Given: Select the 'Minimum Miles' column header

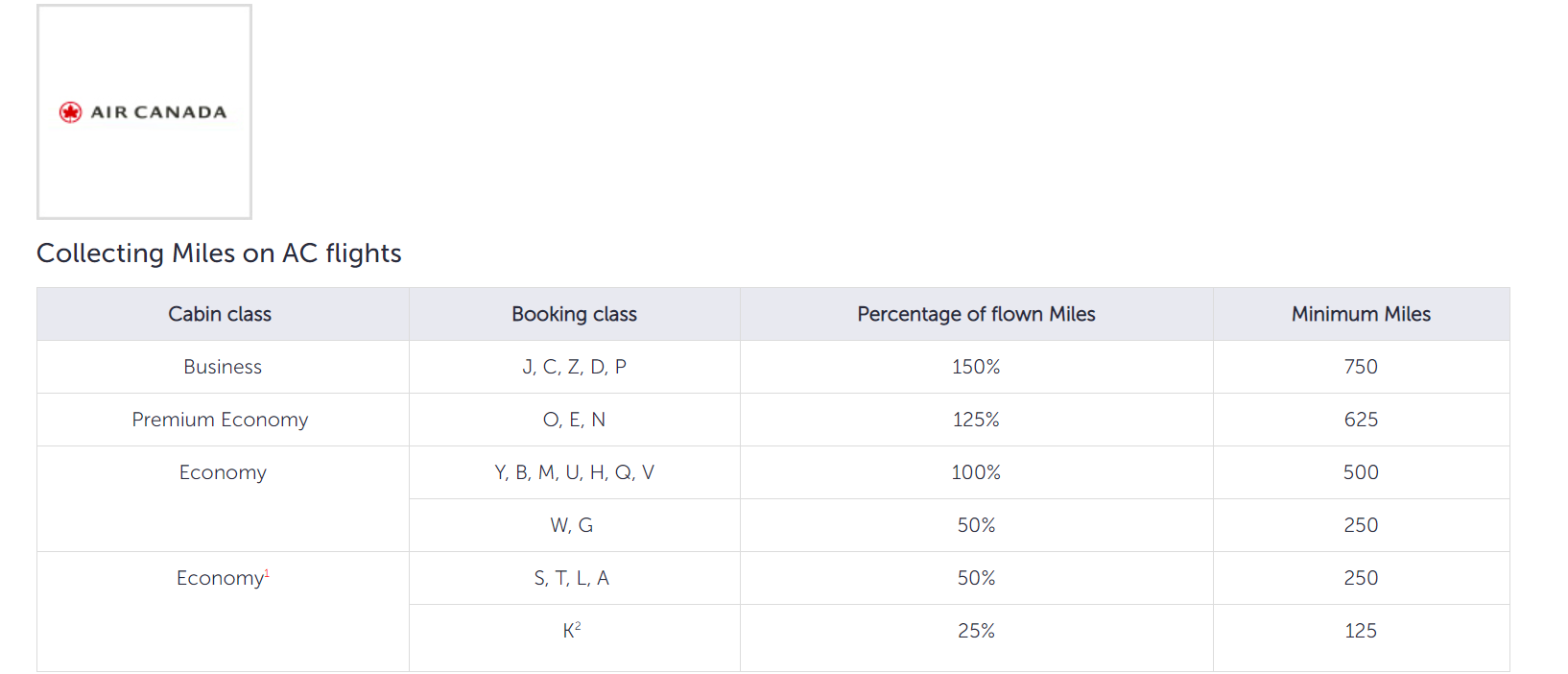Looking at the screenshot, I should (x=1361, y=314).
